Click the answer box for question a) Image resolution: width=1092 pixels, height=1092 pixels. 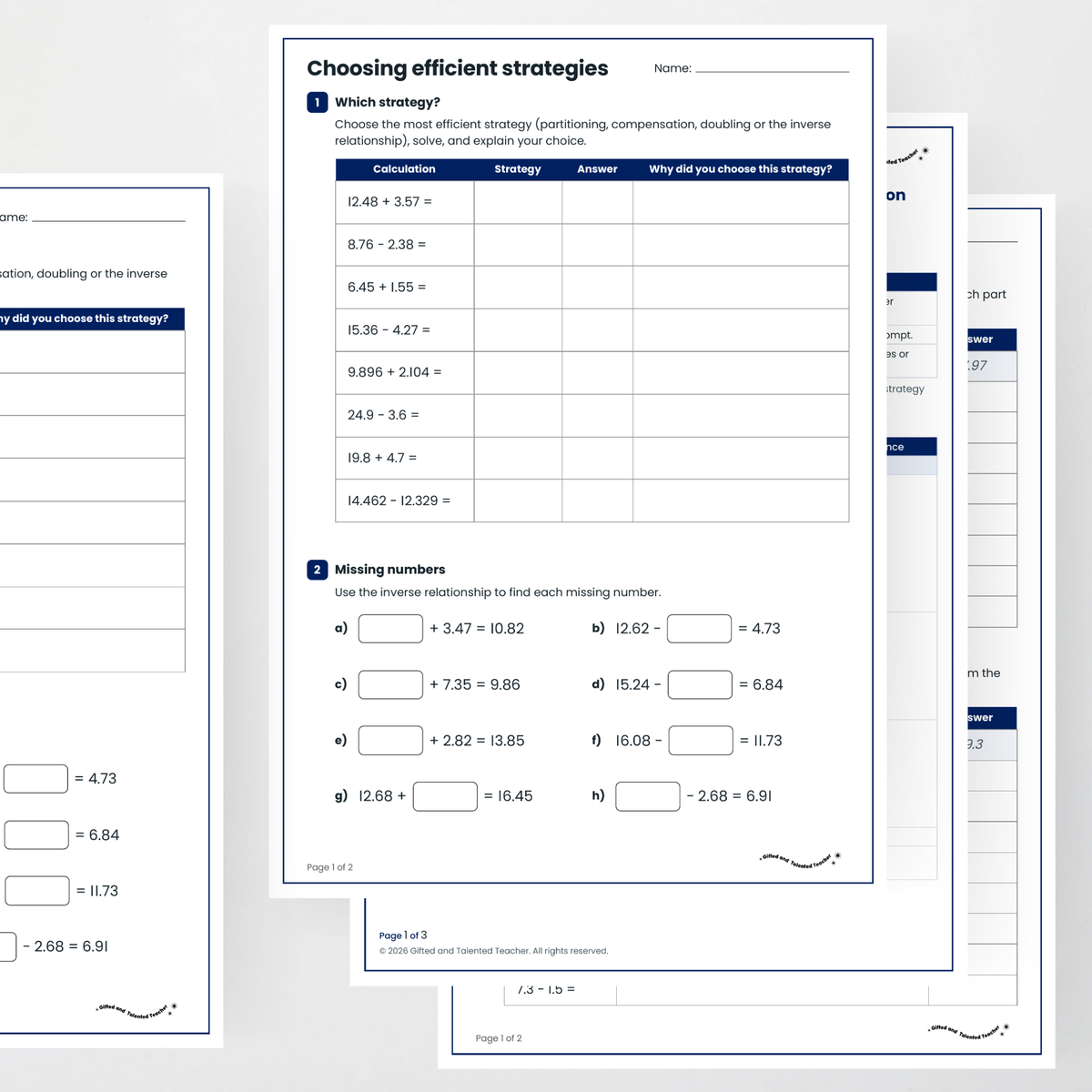coord(390,629)
